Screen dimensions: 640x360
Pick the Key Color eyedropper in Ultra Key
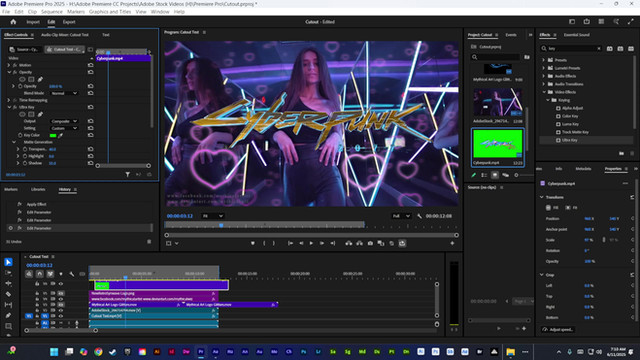click(x=60, y=135)
